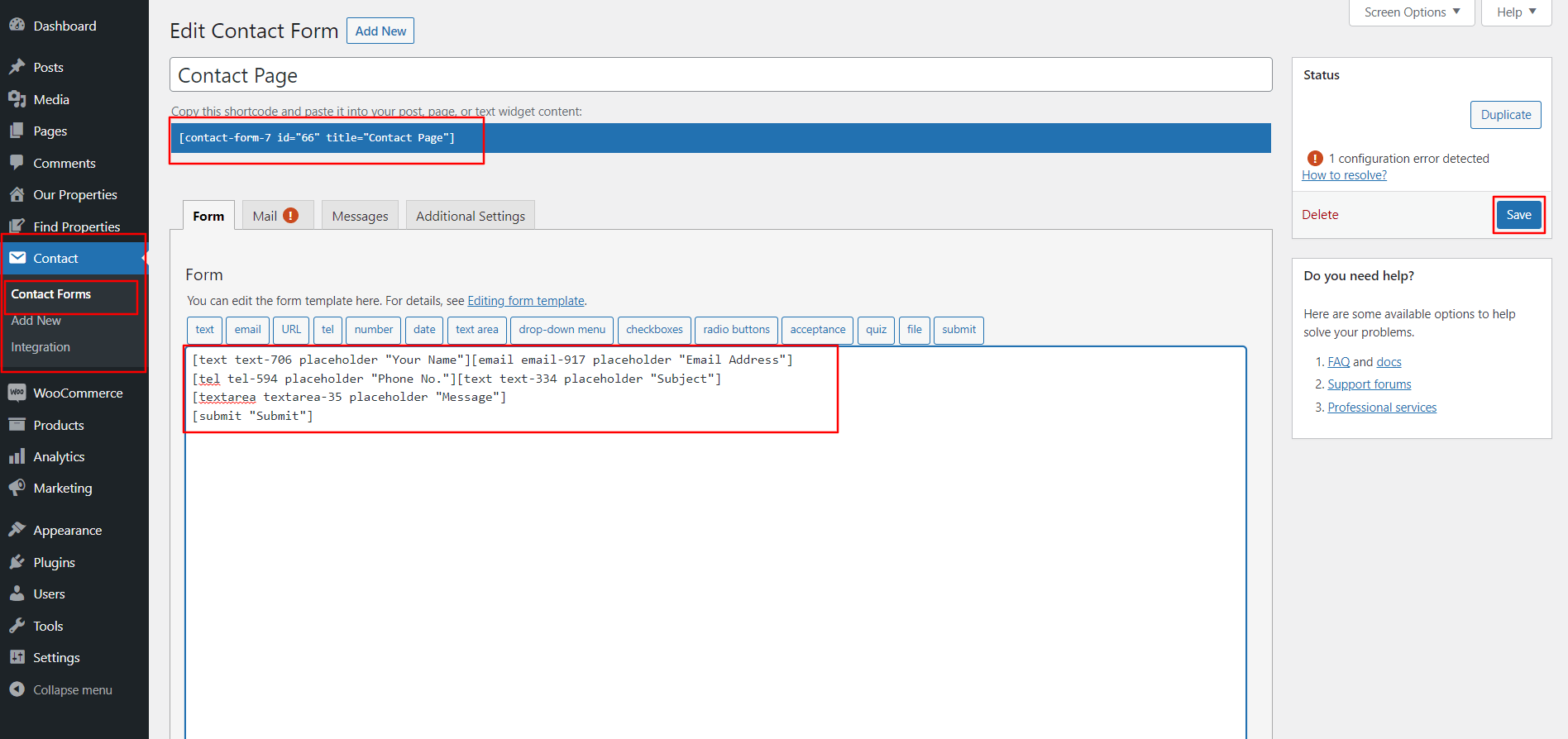Image resolution: width=1568 pixels, height=739 pixels.
Task: Insert a text tag
Action: pyautogui.click(x=204, y=330)
